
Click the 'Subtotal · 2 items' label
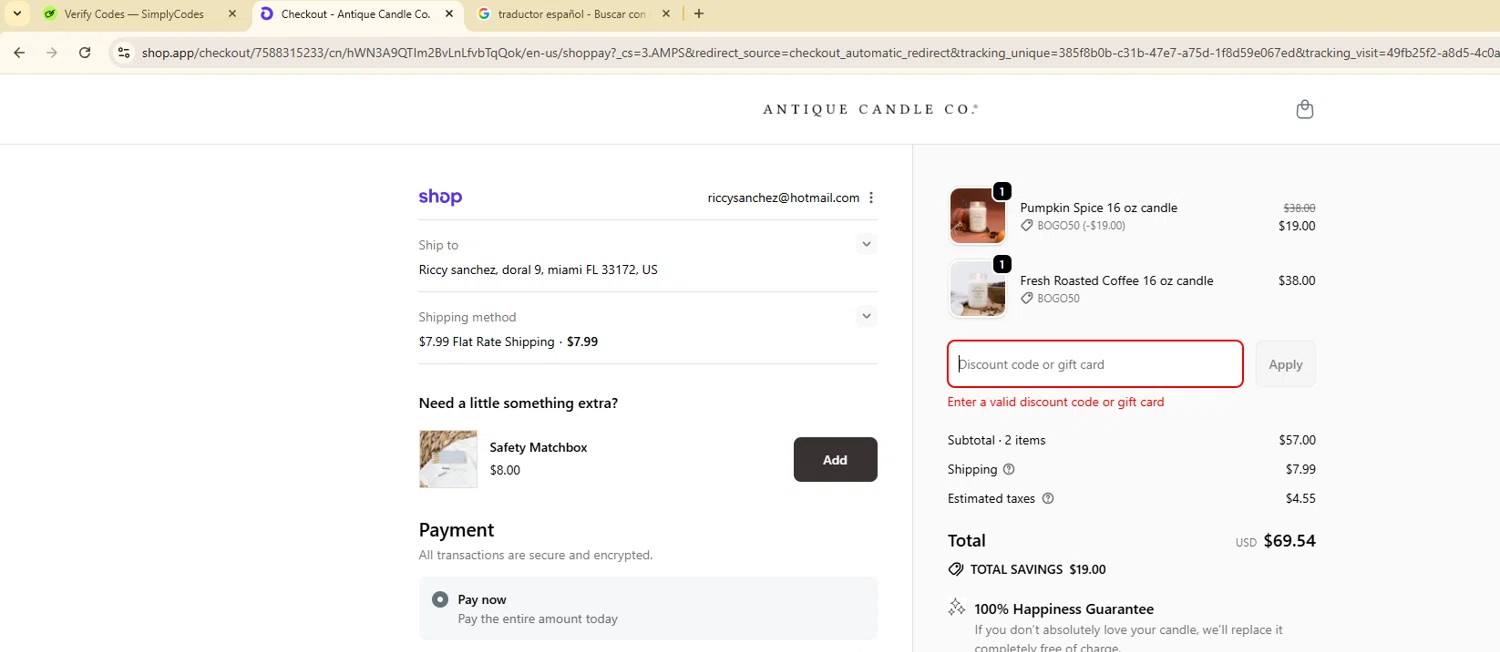996,440
